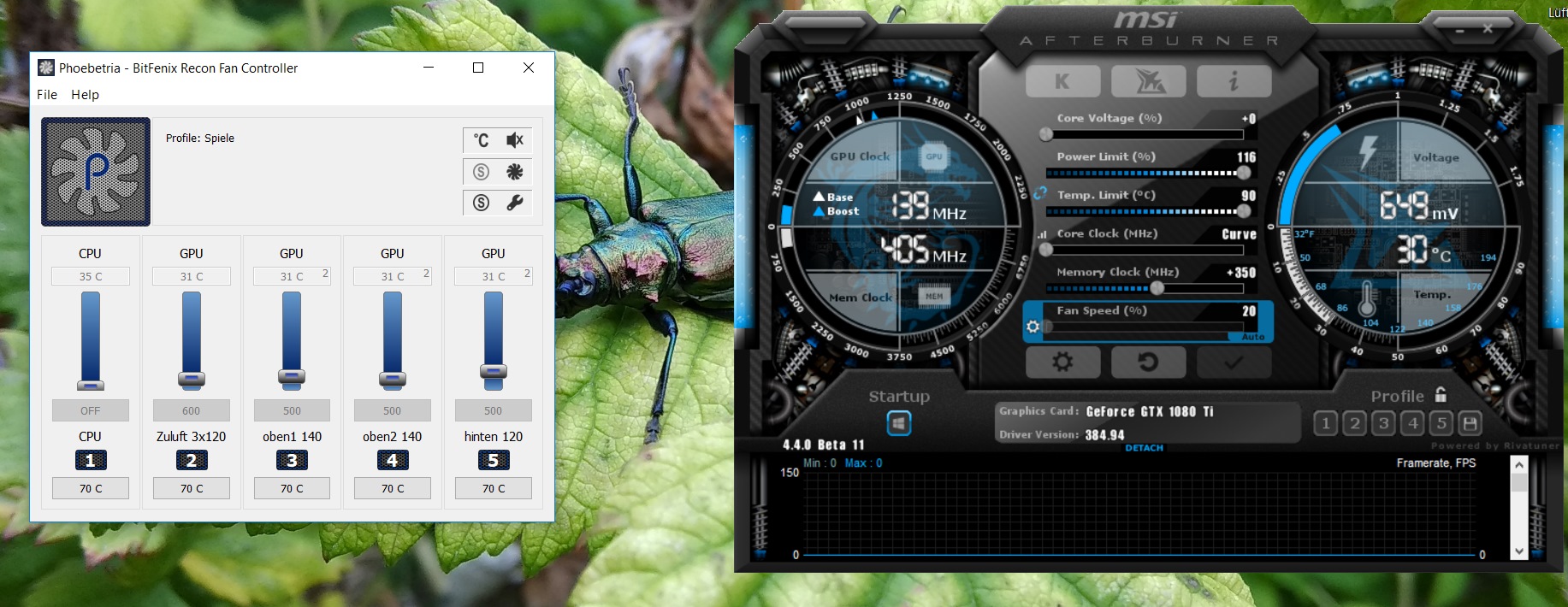Mute alarm via the speaker icon in Phoebetria
This screenshot has width=1568, height=607.
[514, 140]
